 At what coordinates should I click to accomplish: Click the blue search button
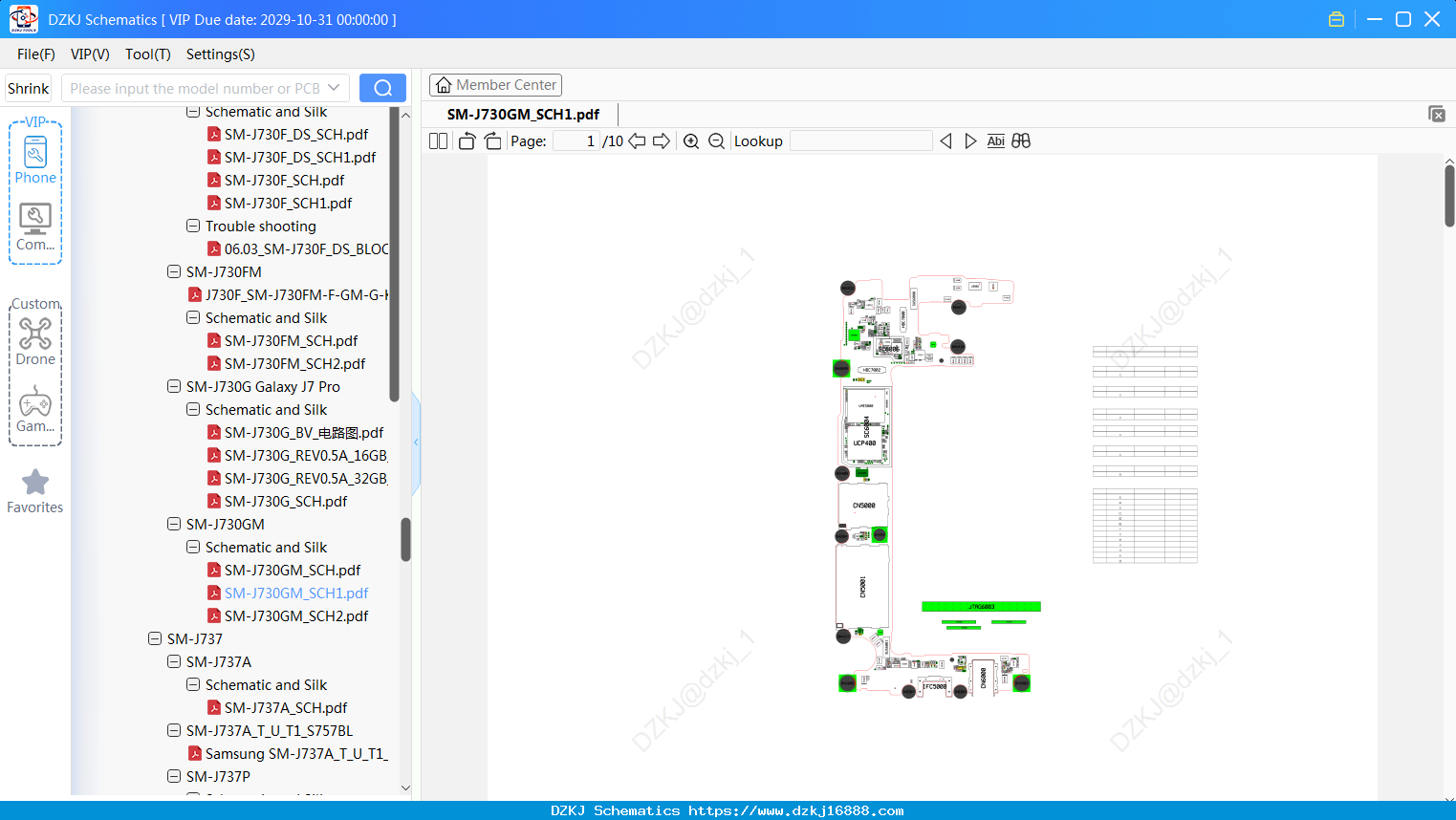pyautogui.click(x=382, y=88)
